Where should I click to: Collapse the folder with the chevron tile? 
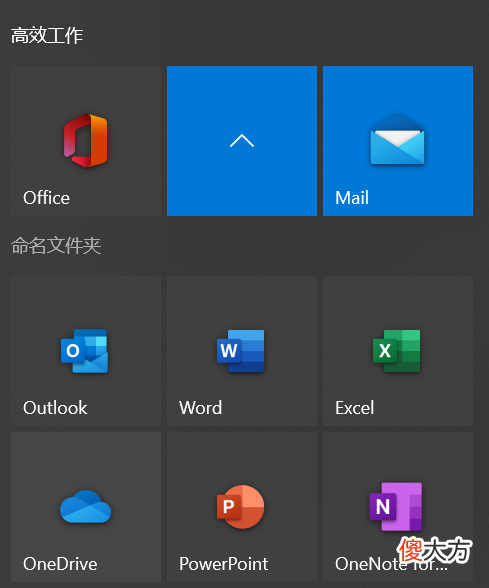coord(242,141)
